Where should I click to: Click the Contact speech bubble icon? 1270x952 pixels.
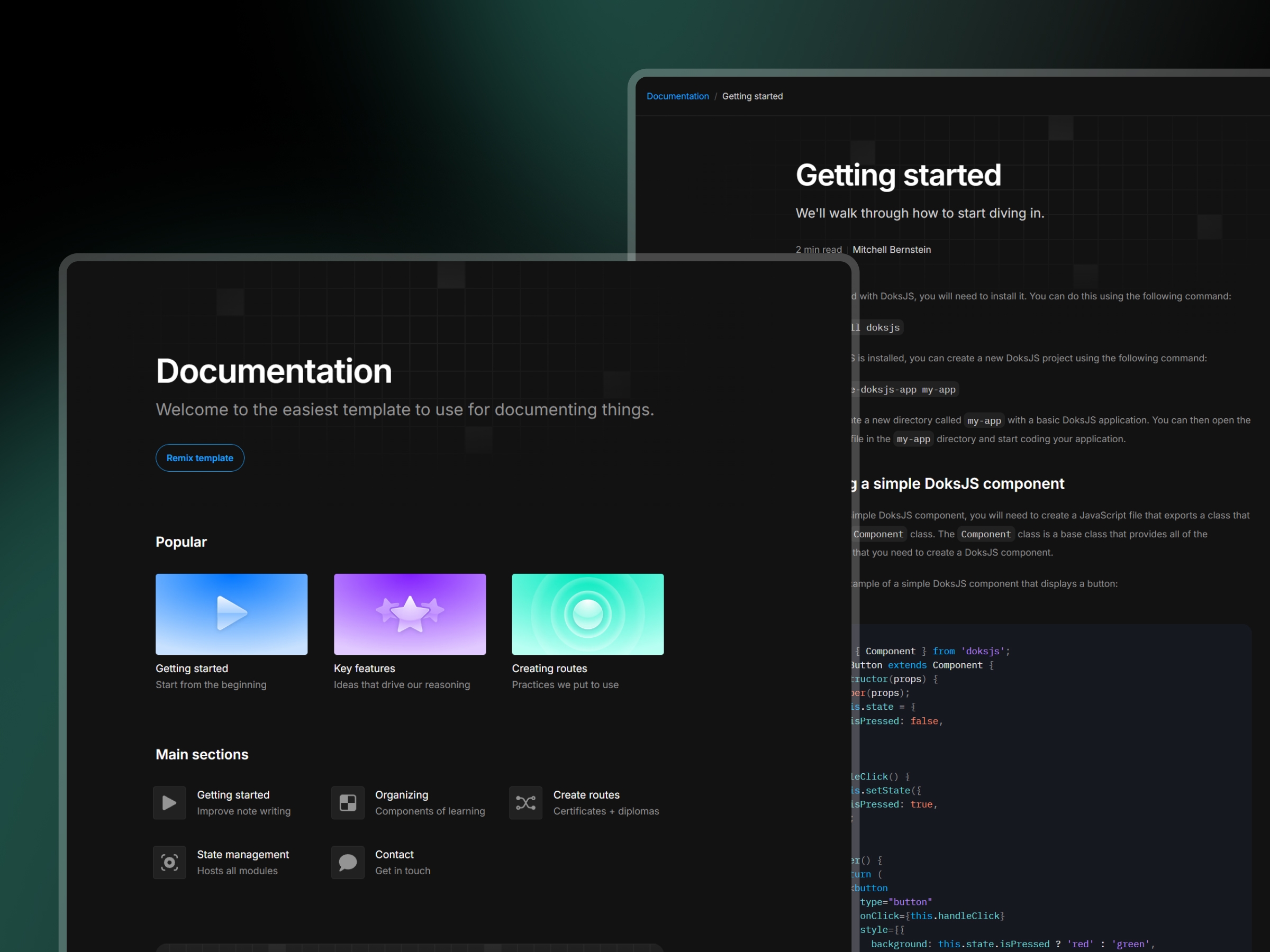coord(347,863)
